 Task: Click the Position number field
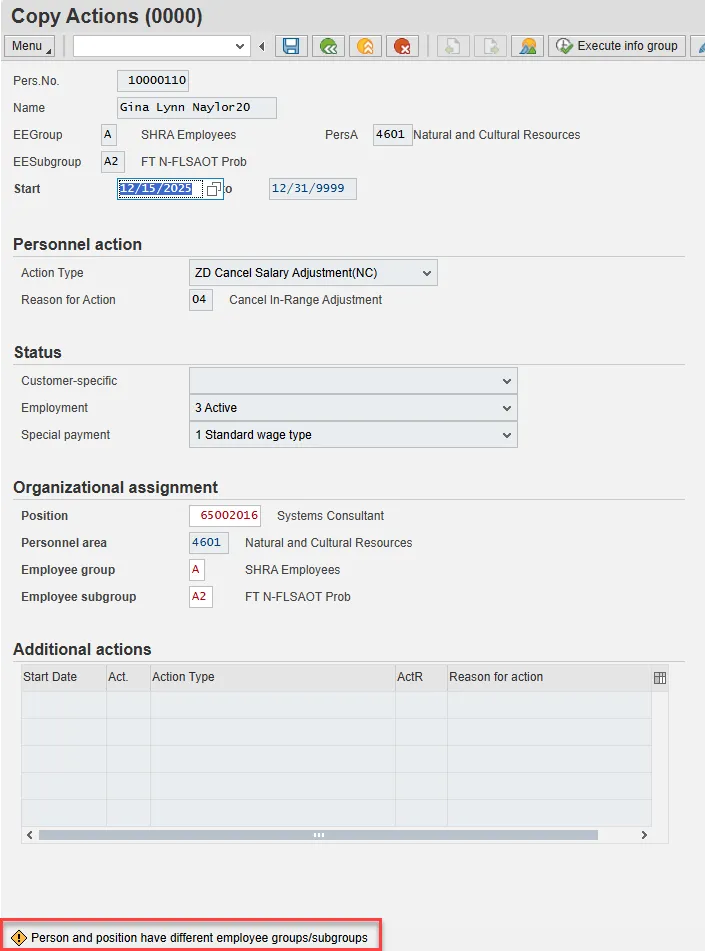coord(225,516)
